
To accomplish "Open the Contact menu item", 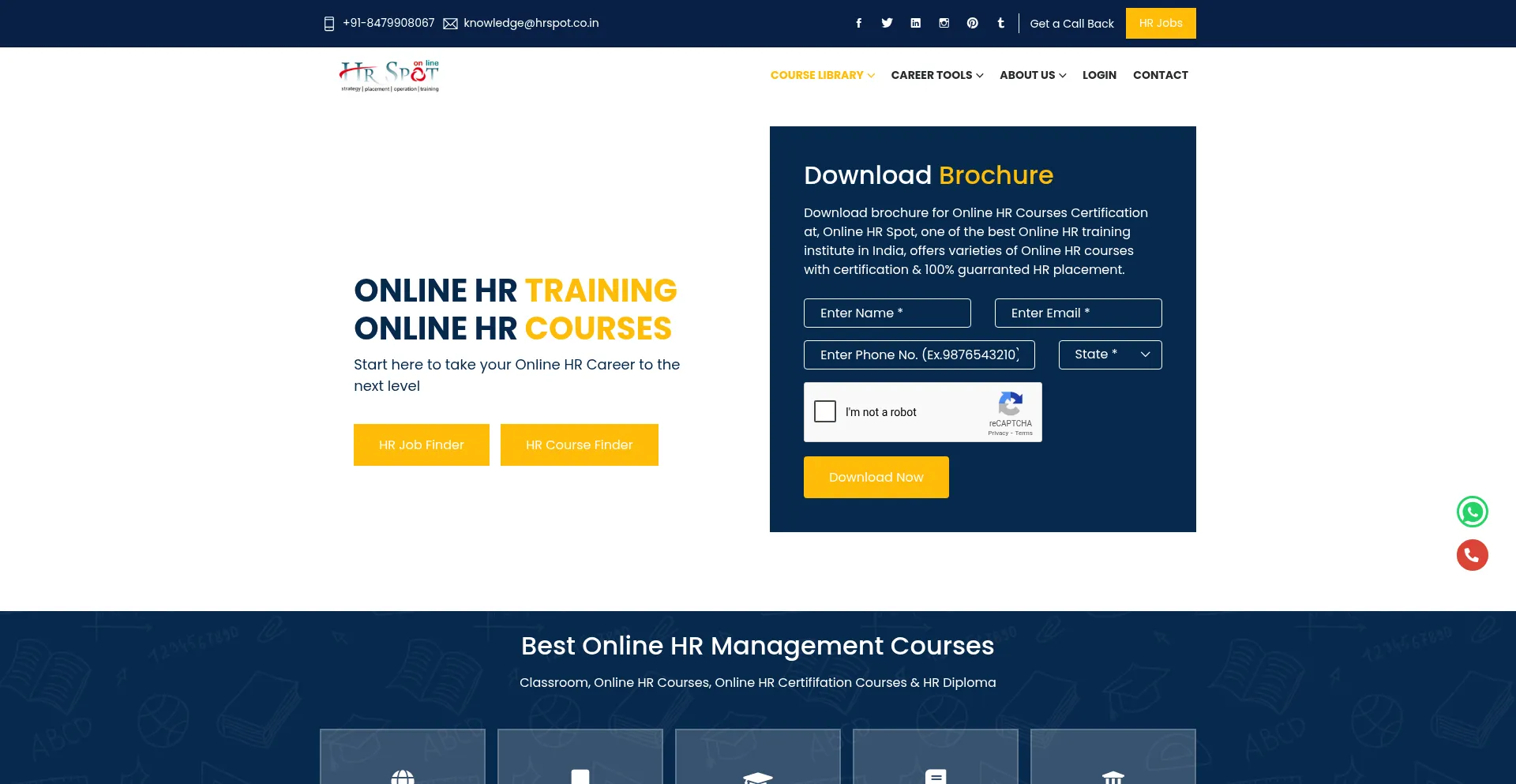I will tap(1160, 75).
